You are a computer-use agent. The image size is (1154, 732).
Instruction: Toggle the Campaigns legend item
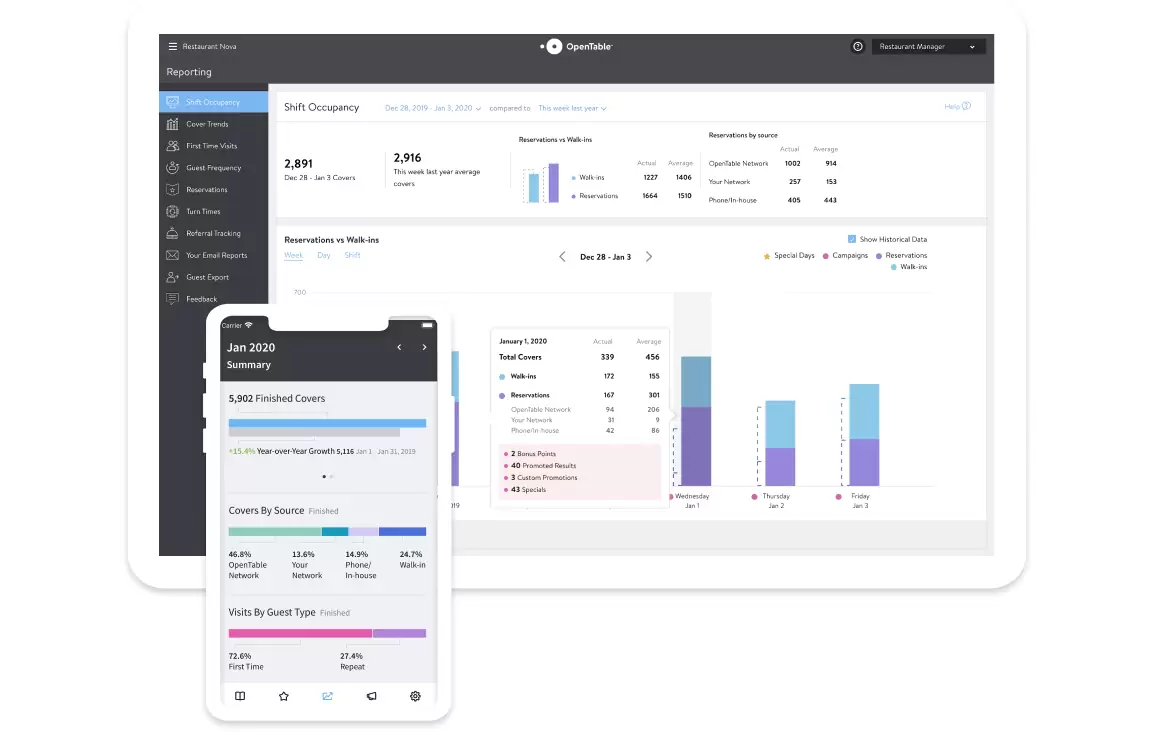[845, 255]
